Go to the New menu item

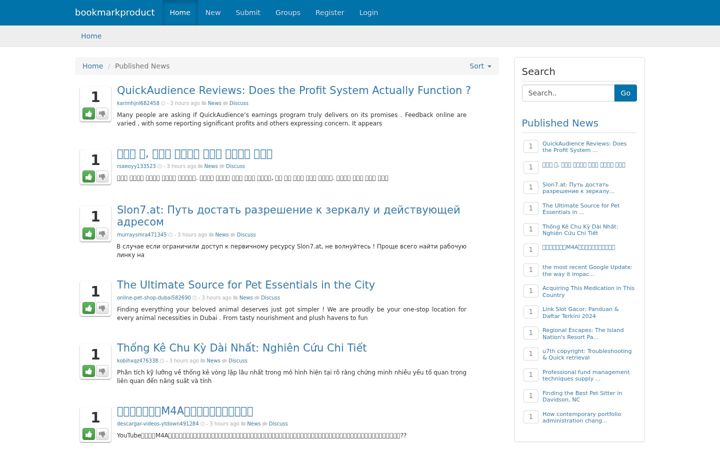[x=213, y=12]
